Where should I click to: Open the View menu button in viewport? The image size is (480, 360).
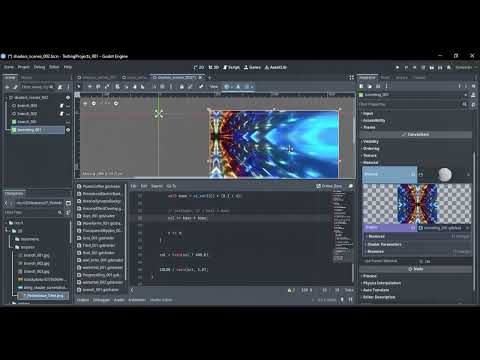point(214,87)
